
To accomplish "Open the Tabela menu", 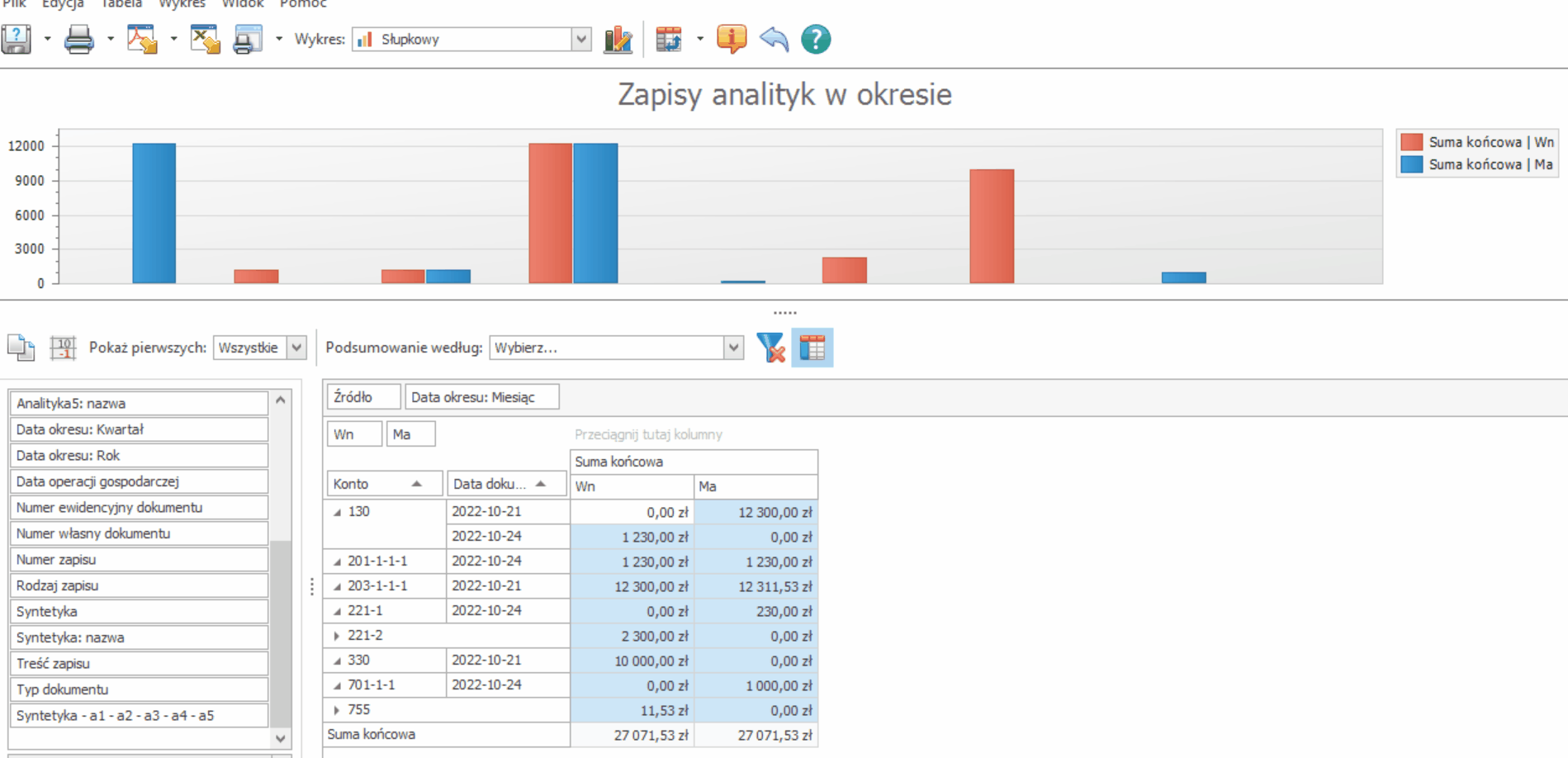I will coord(121,4).
